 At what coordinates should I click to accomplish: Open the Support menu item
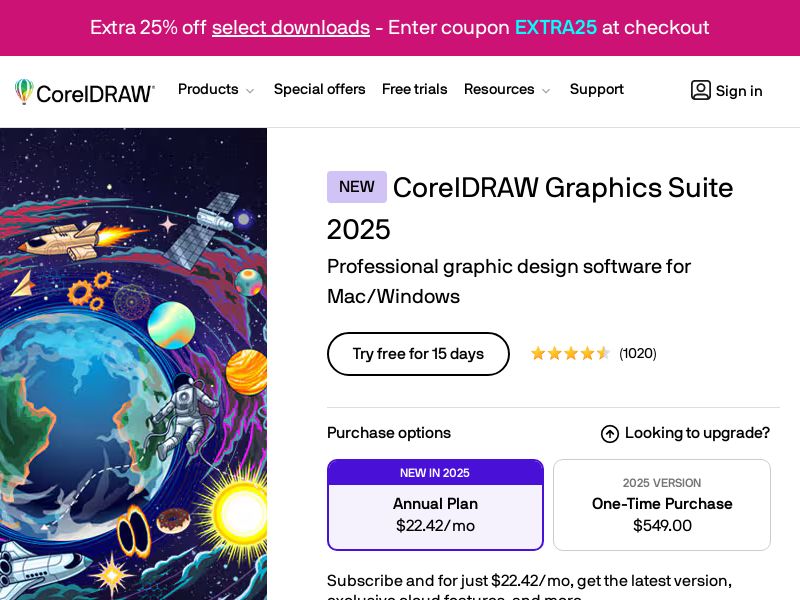click(597, 89)
